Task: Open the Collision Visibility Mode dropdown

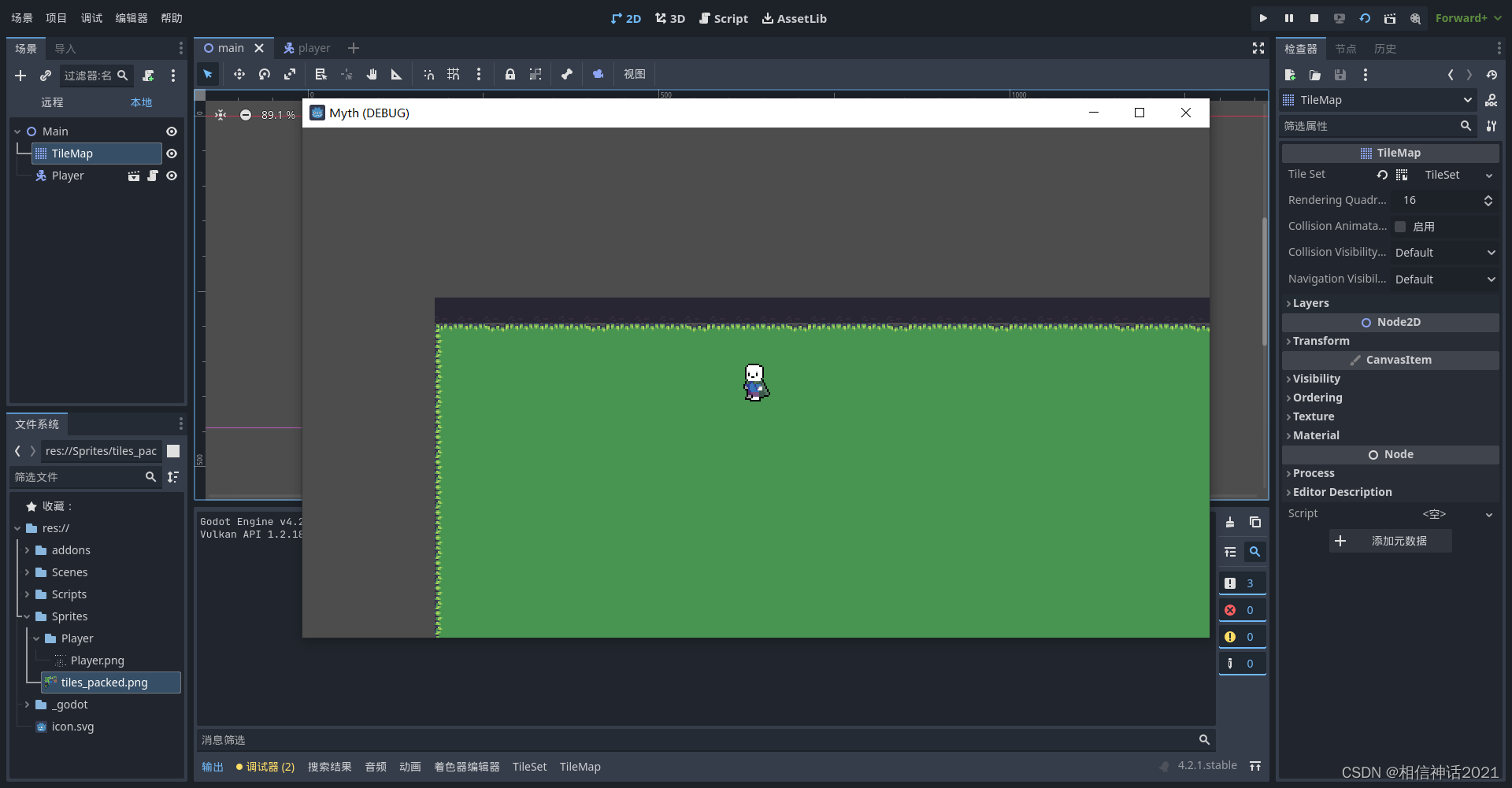Action: (x=1446, y=252)
